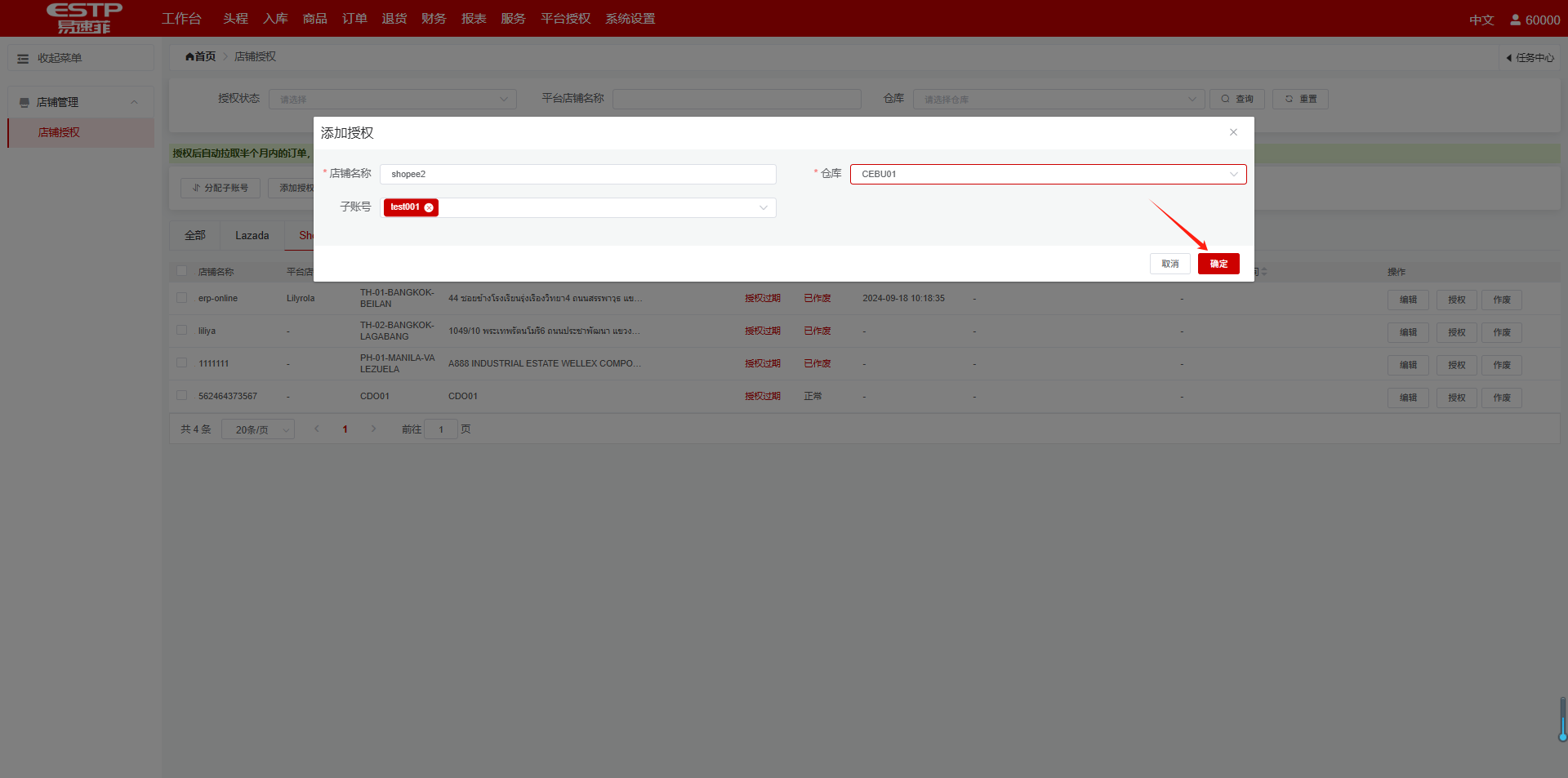Open the 20条/页 page size selector
The image size is (1568, 778).
pyautogui.click(x=258, y=429)
